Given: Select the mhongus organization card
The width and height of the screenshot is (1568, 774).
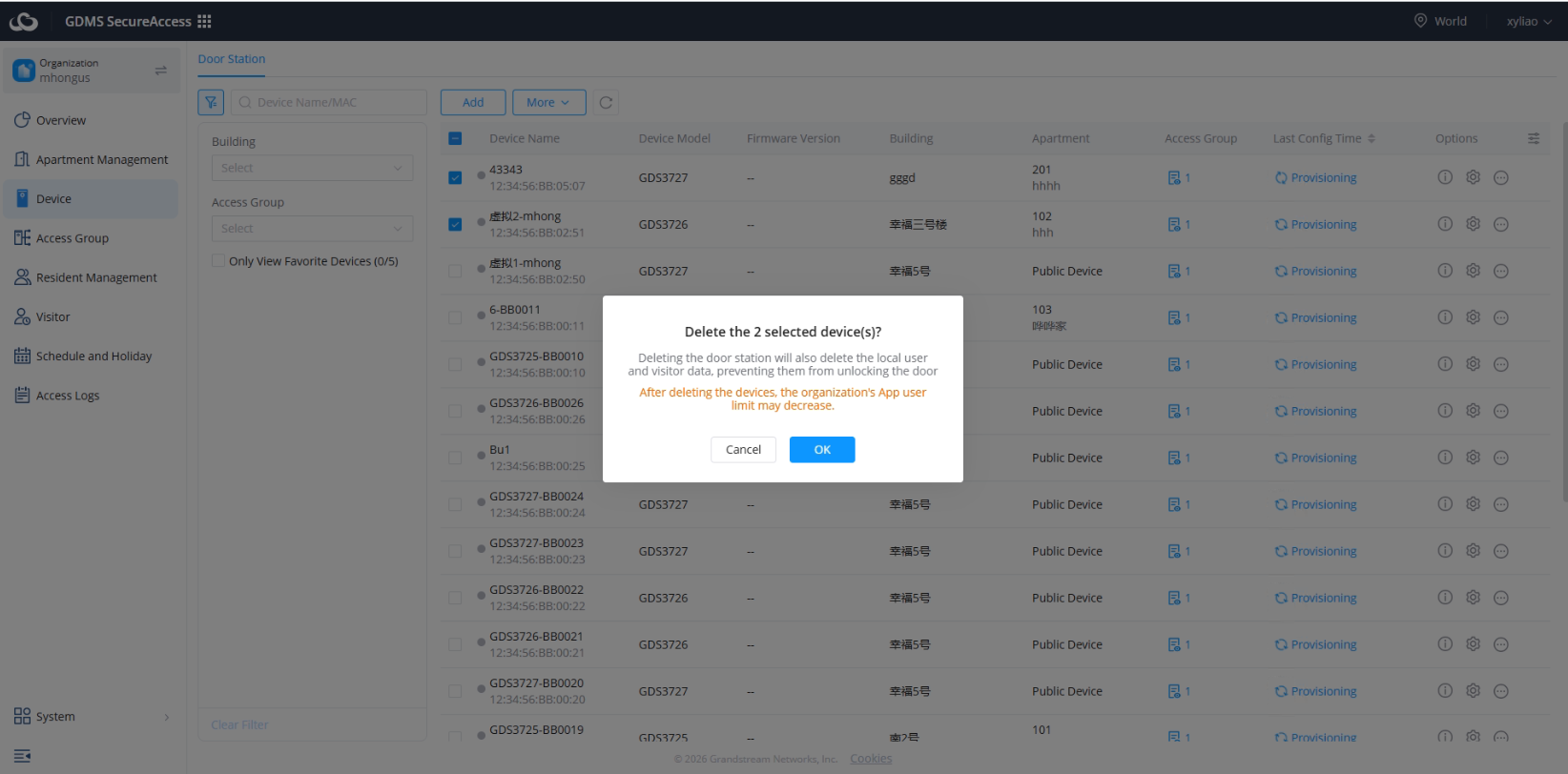Looking at the screenshot, I should [92, 71].
